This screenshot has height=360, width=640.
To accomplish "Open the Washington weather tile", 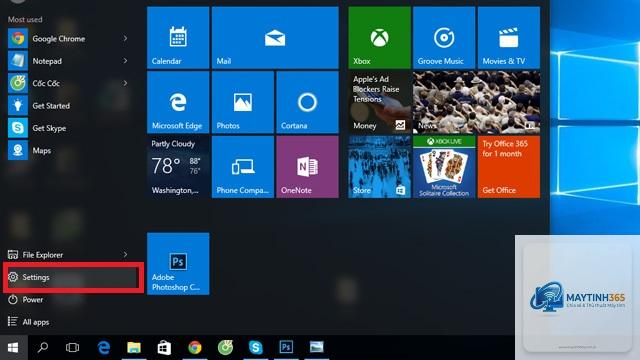I will click(x=178, y=167).
